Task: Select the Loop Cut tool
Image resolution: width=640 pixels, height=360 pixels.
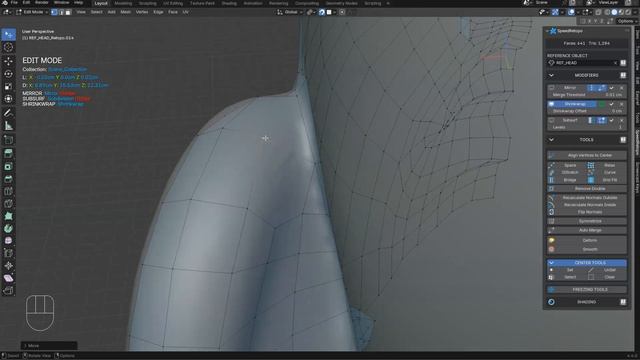Action: [9, 191]
